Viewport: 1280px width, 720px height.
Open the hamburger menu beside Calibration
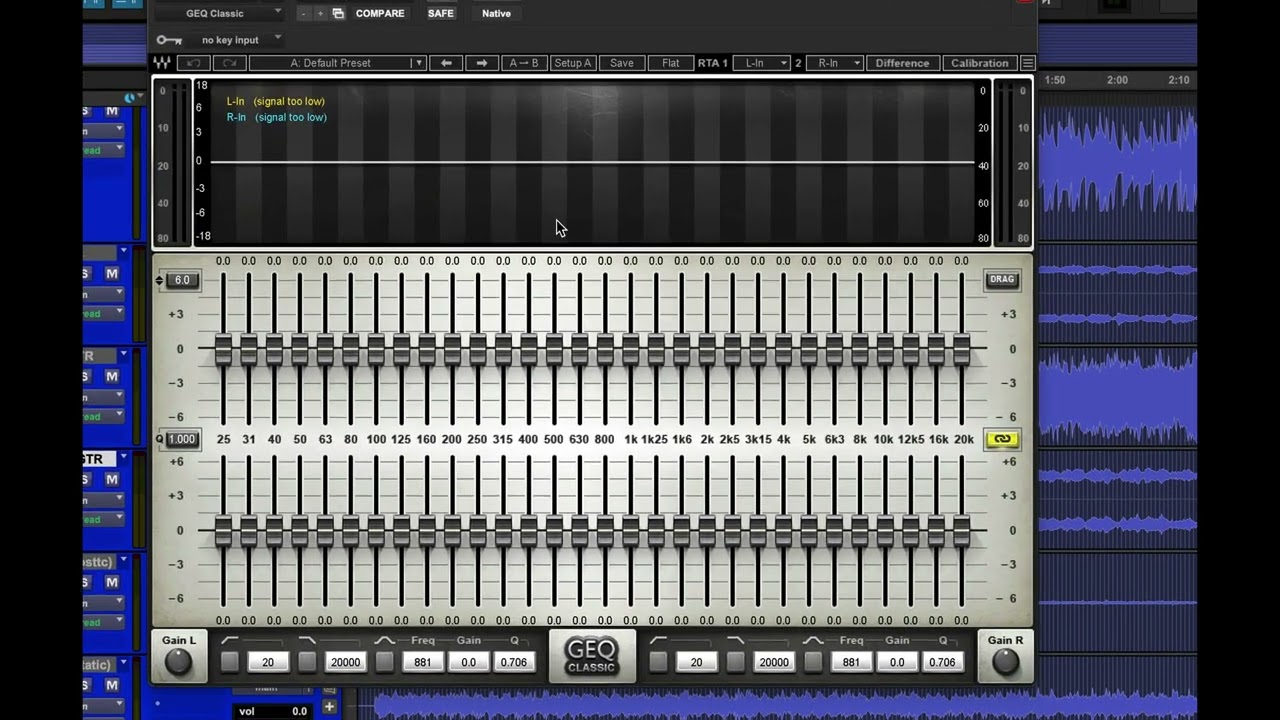1027,63
